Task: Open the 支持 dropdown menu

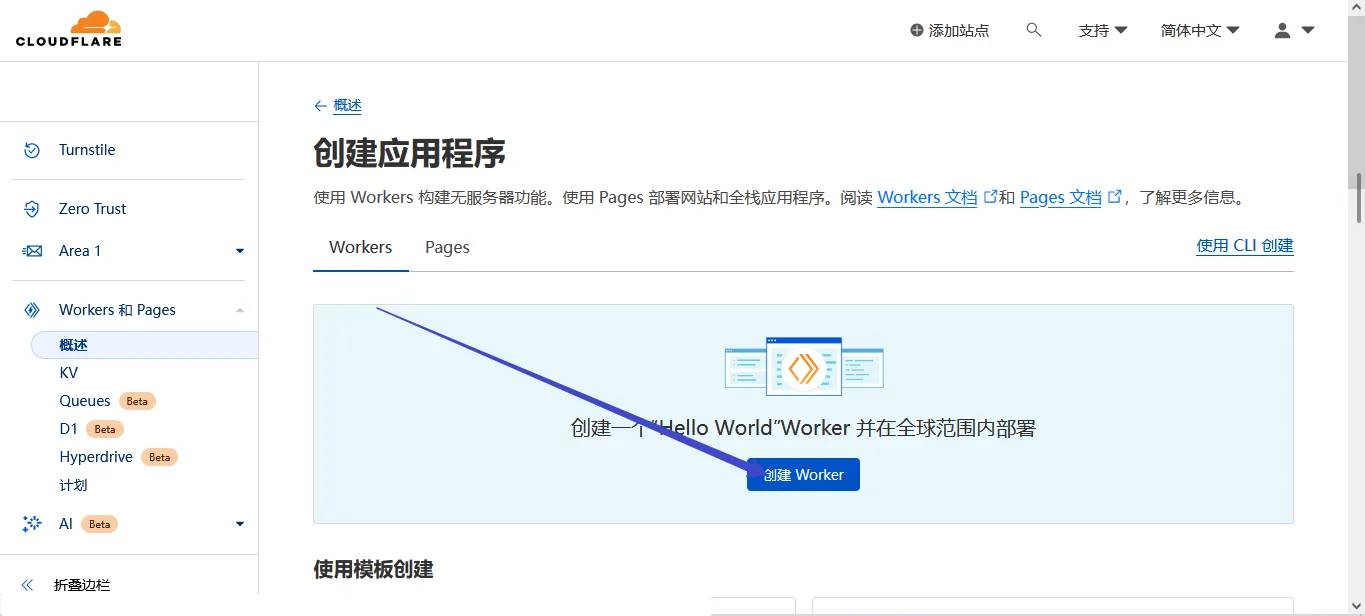Action: click(x=1102, y=30)
